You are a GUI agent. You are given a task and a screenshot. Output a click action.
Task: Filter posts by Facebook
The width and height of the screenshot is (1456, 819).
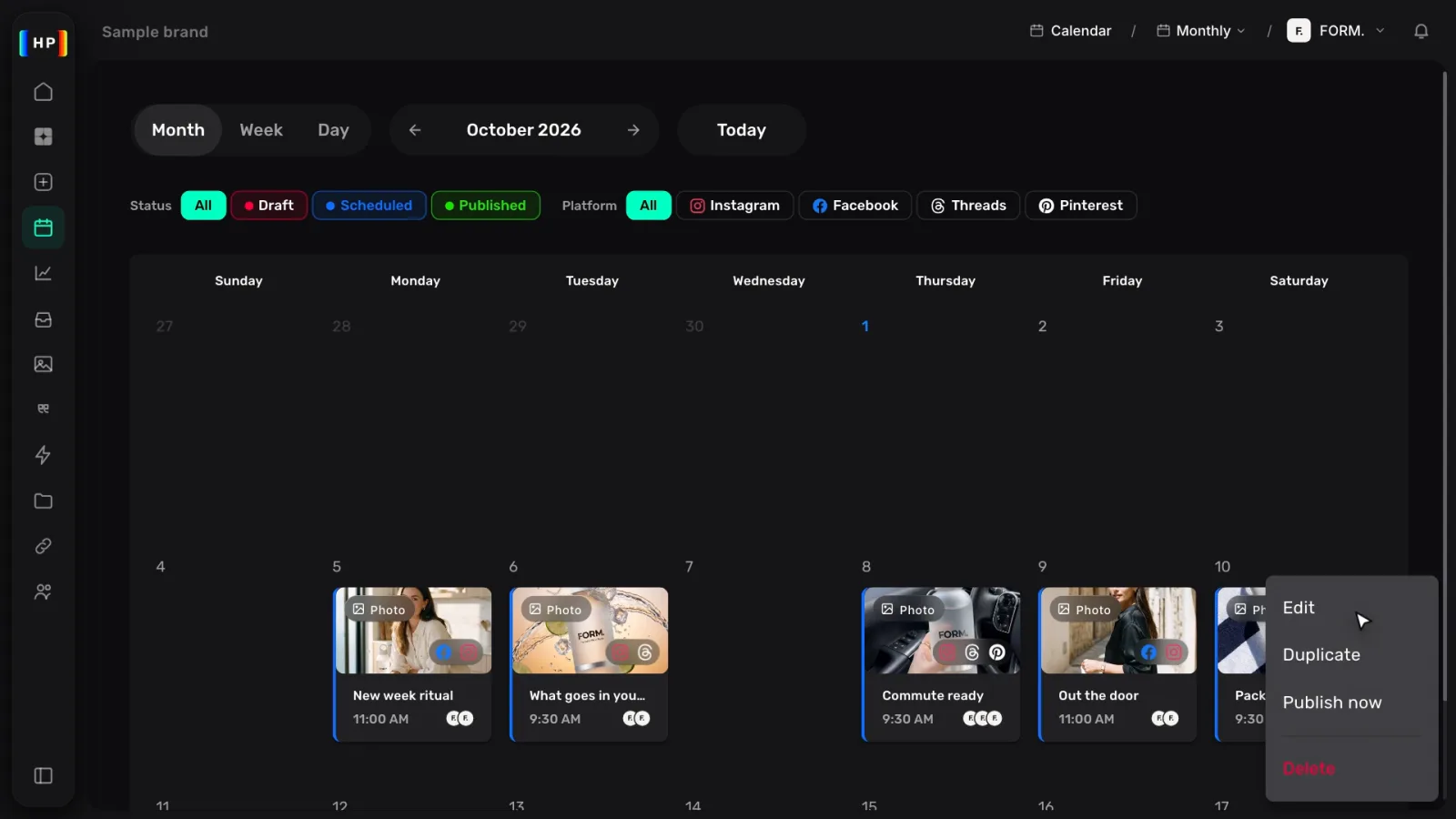854,206
